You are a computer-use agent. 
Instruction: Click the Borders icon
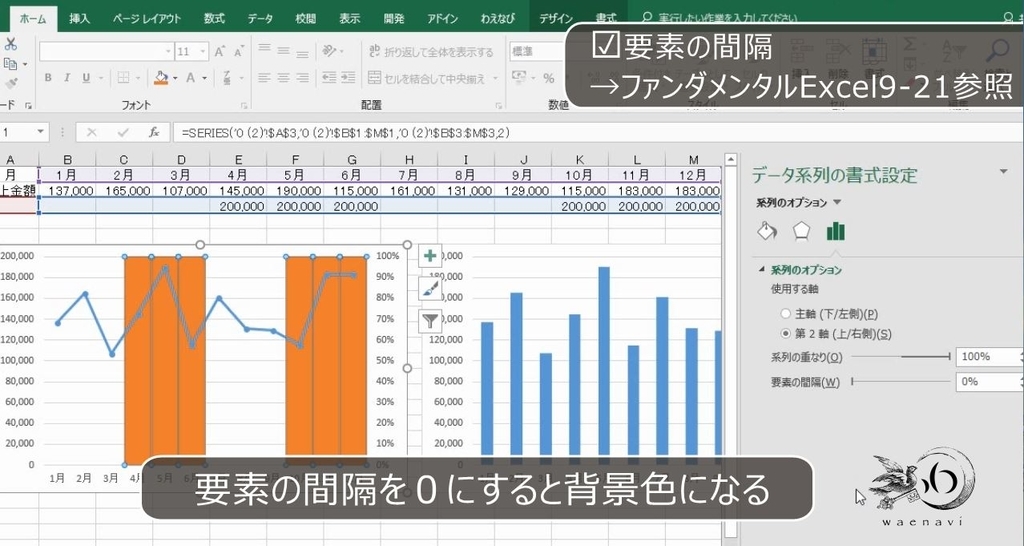tap(123, 78)
